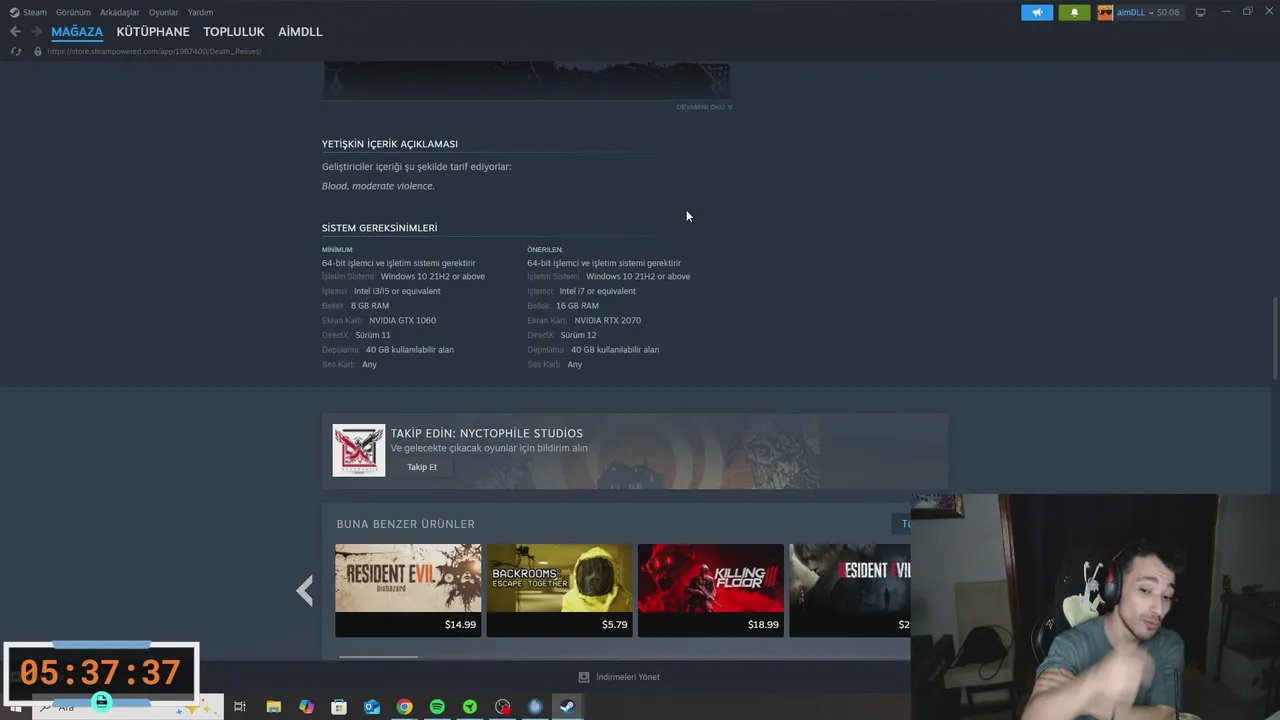The height and width of the screenshot is (720, 1280).
Task: Click the Steam logo in title bar
Action: (14, 12)
